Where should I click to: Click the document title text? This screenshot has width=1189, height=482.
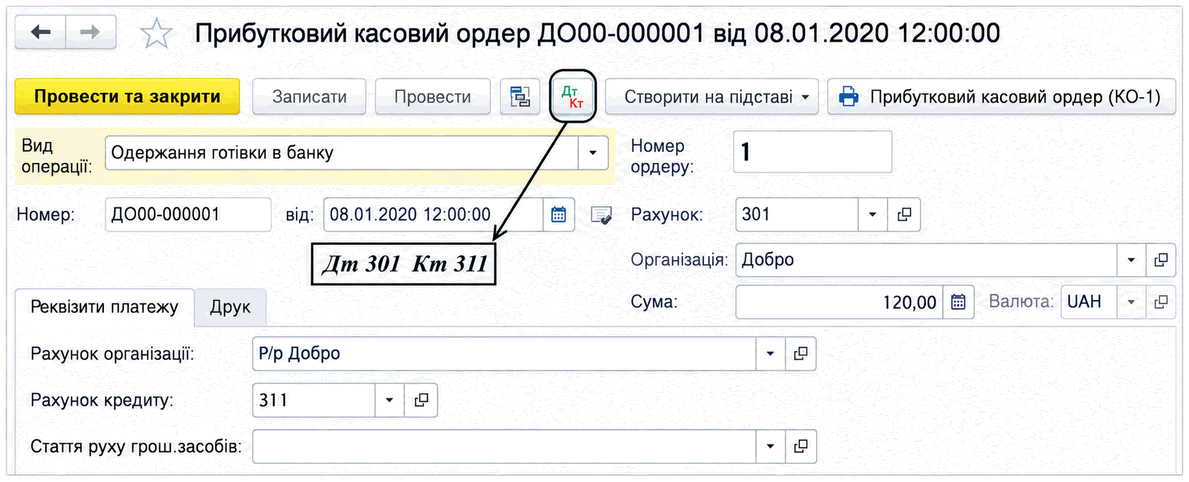click(598, 33)
